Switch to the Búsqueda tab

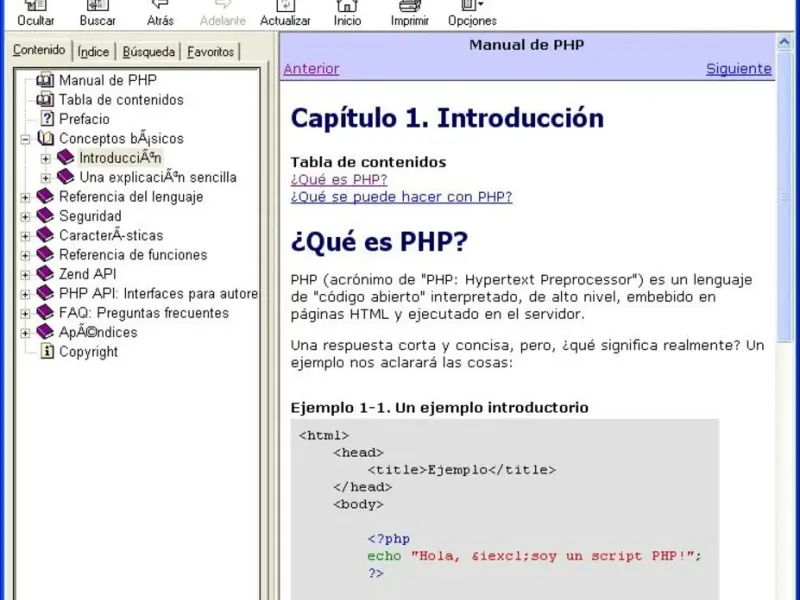coord(148,52)
